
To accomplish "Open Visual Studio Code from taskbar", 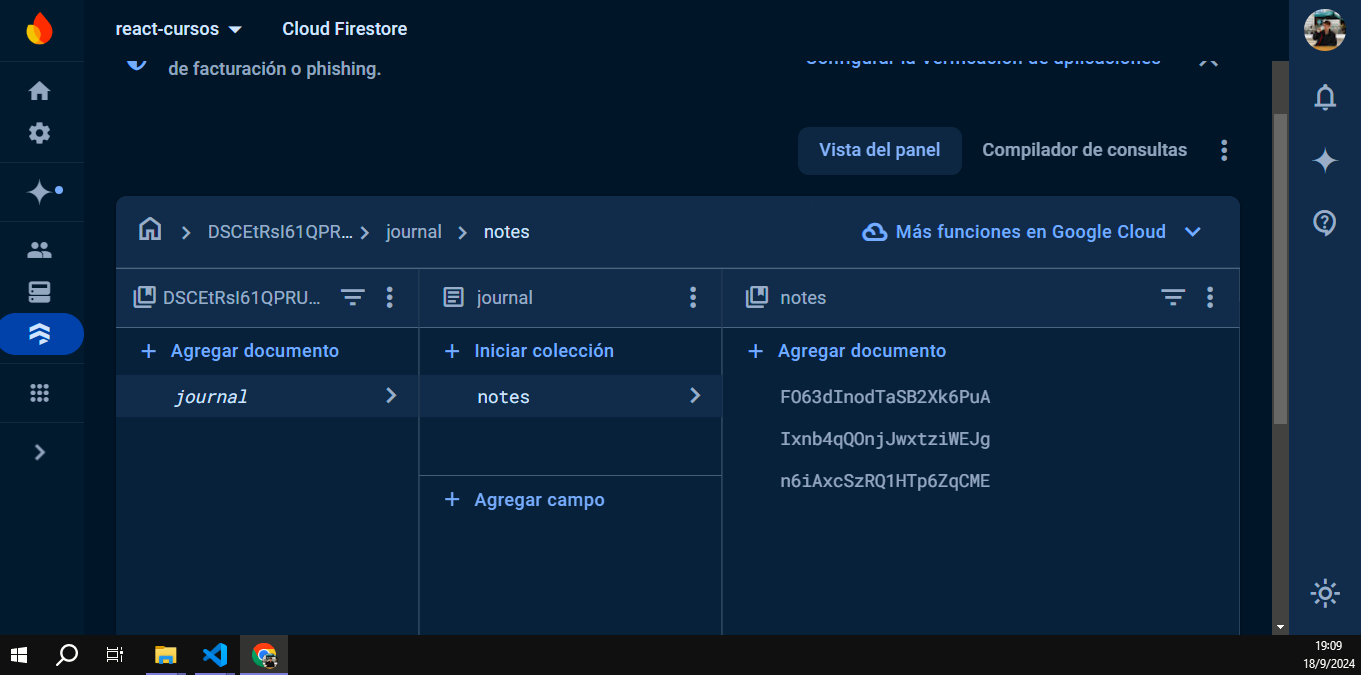I will 215,655.
